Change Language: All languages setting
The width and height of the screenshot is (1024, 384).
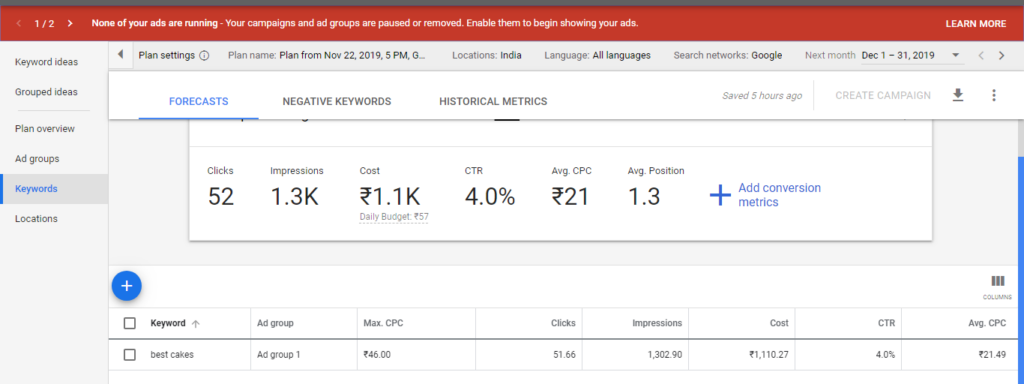click(x=597, y=56)
